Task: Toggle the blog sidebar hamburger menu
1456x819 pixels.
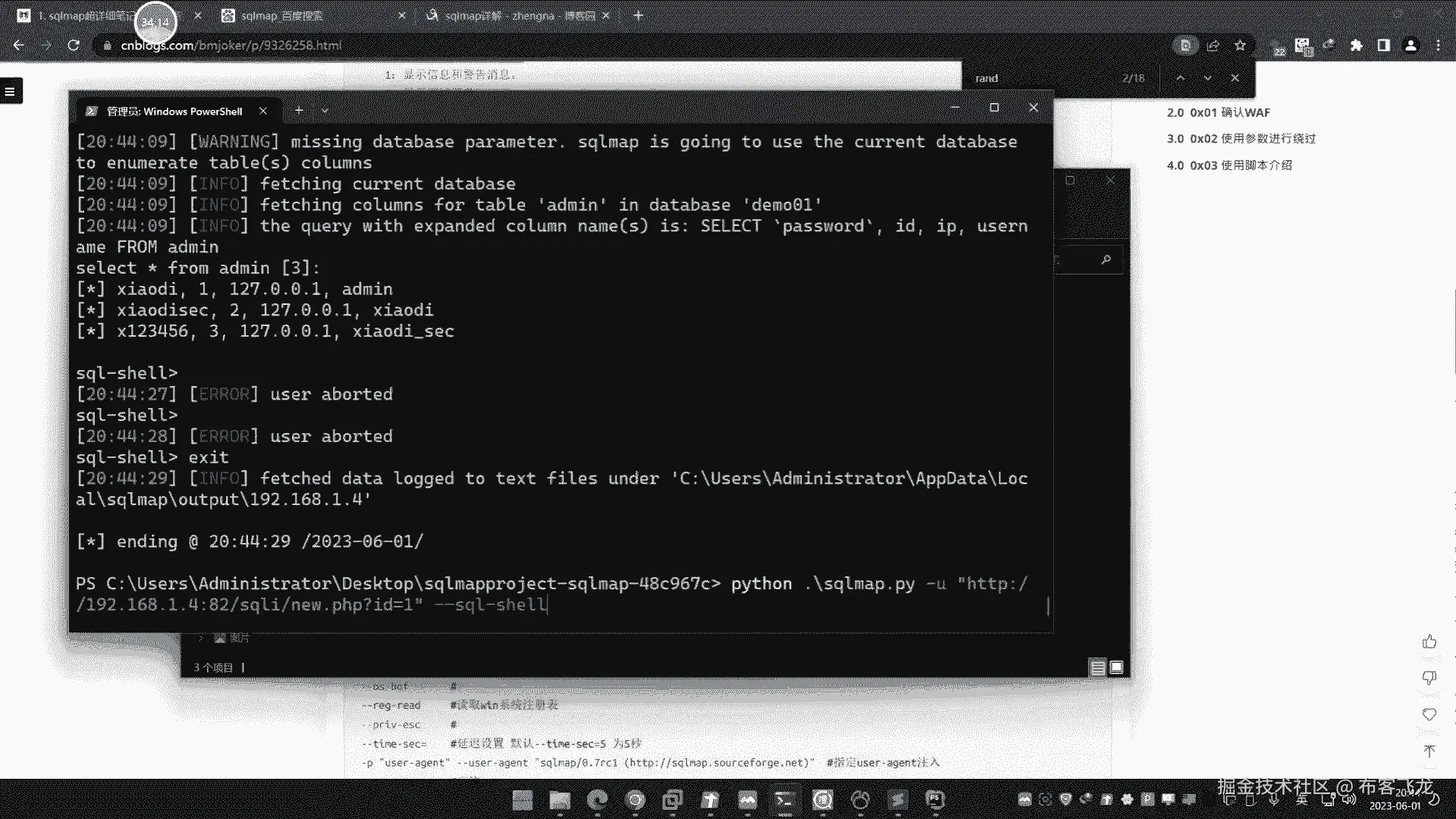Action: click(x=11, y=91)
